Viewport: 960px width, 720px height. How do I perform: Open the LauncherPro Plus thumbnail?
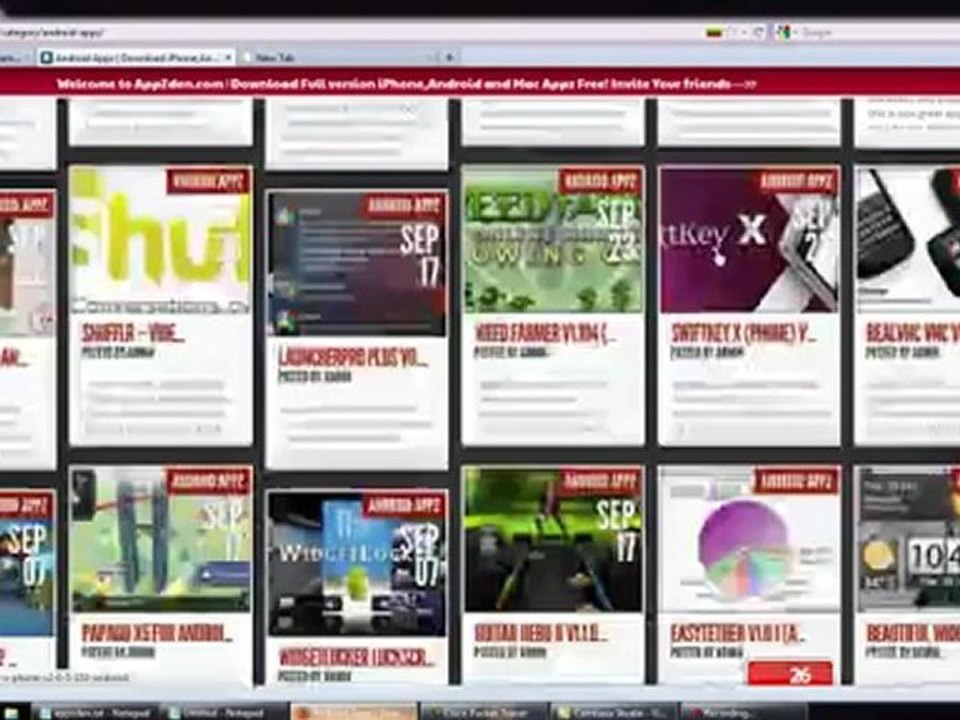(357, 264)
